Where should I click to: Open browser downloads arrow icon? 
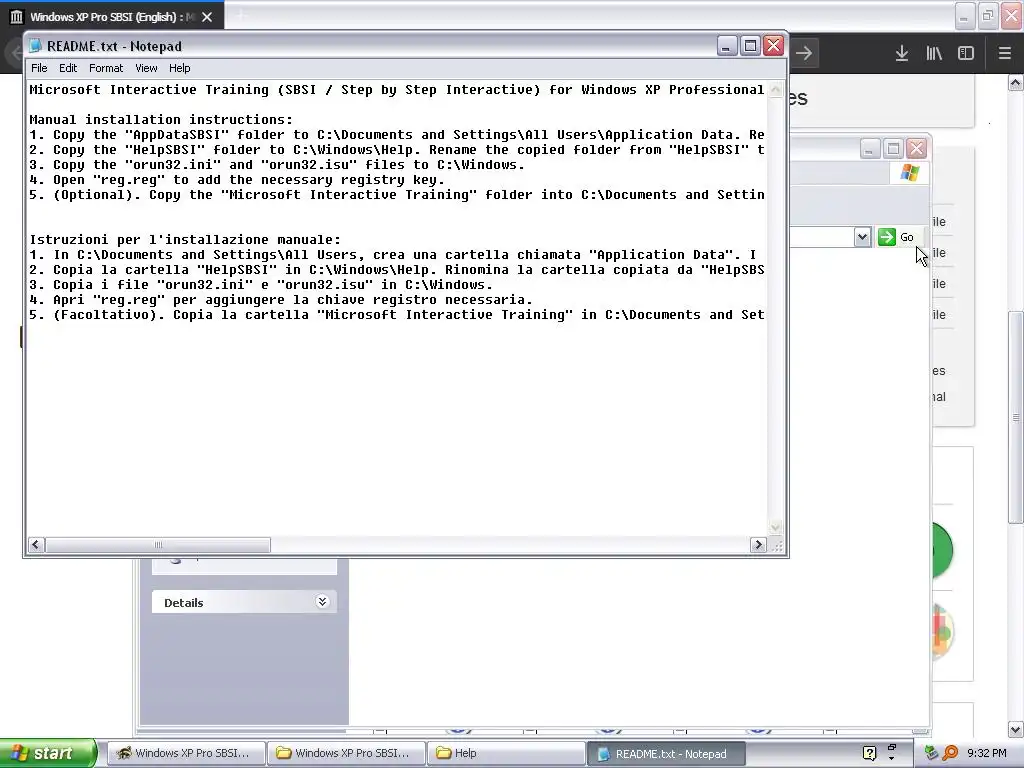902,54
